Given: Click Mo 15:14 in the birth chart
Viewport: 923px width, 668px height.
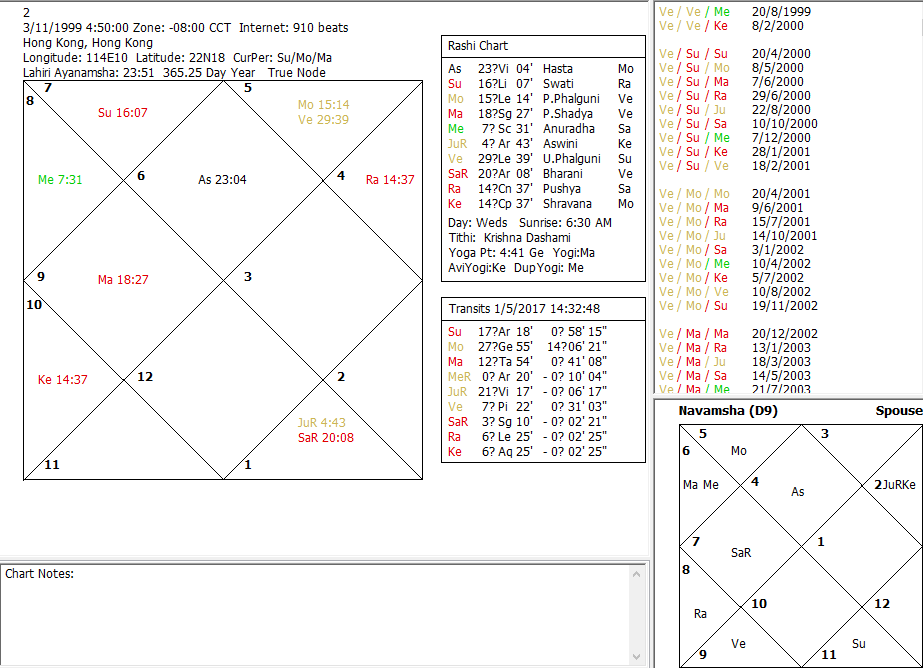Looking at the screenshot, I should tap(323, 105).
